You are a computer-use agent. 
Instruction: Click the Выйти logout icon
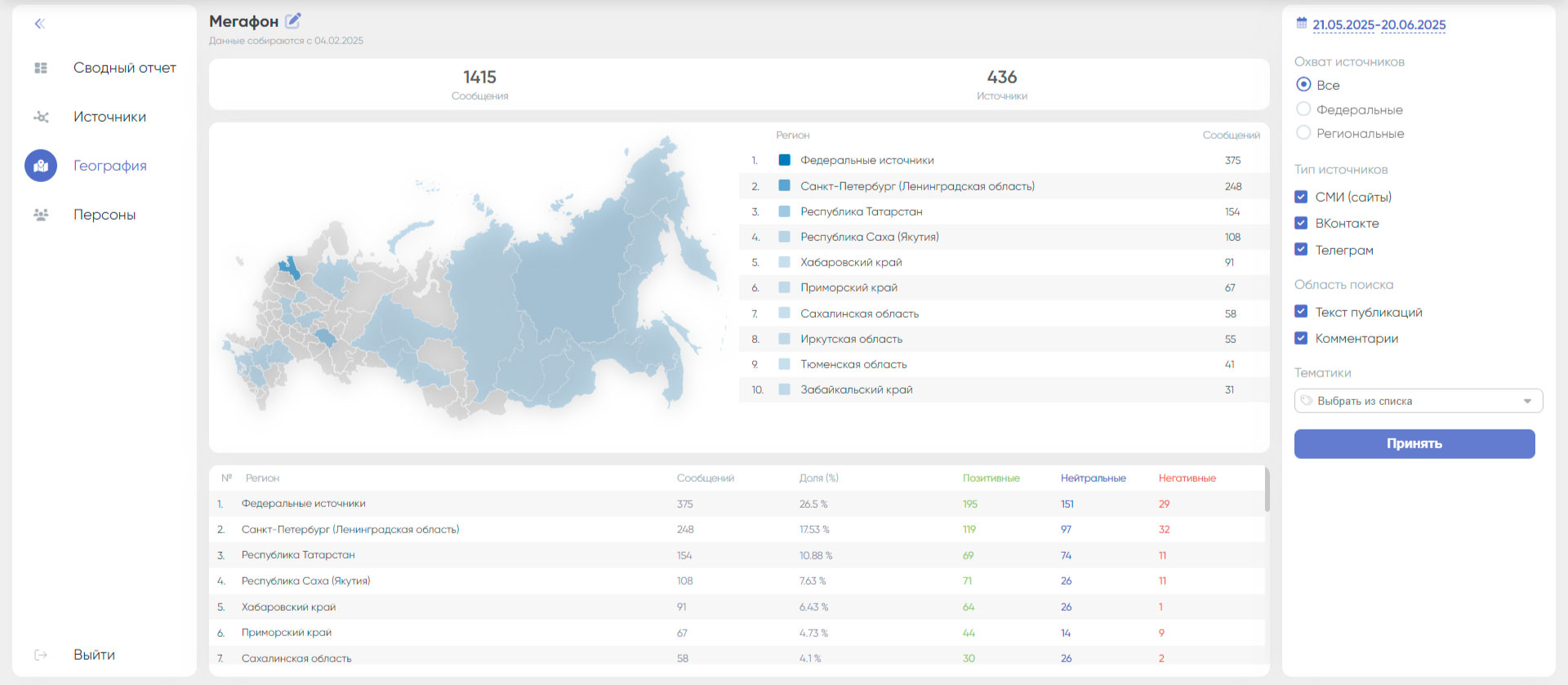41,655
